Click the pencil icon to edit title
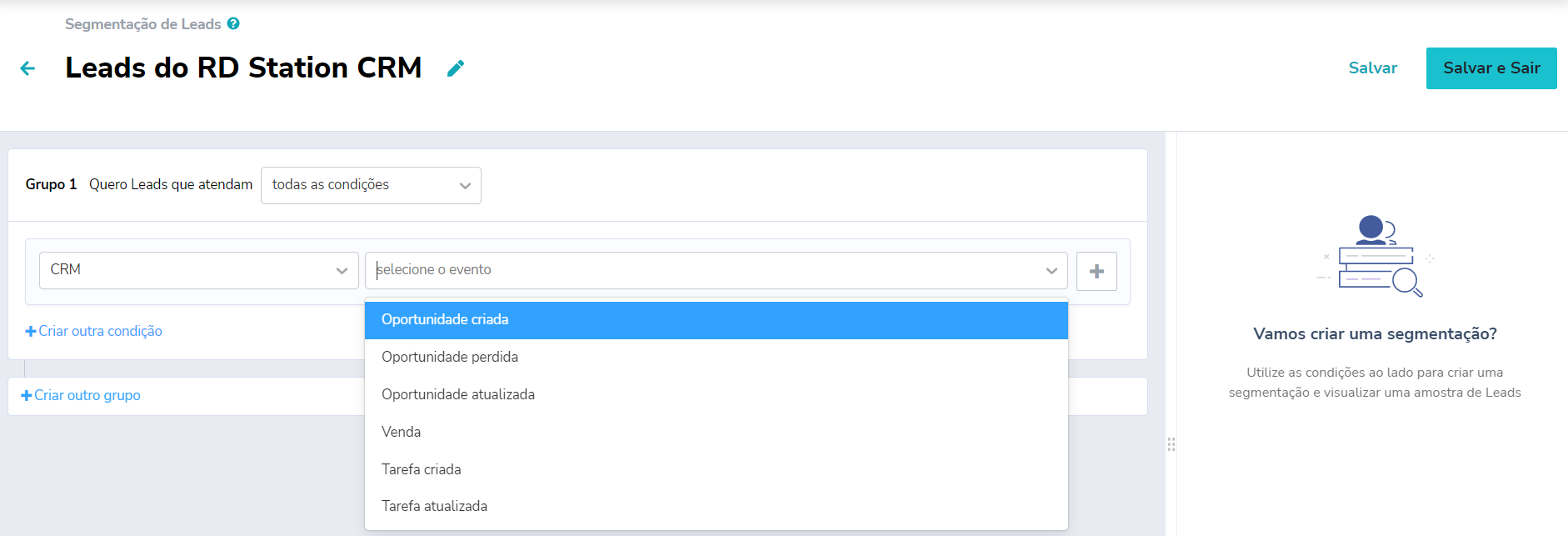1568x536 pixels. (x=456, y=68)
